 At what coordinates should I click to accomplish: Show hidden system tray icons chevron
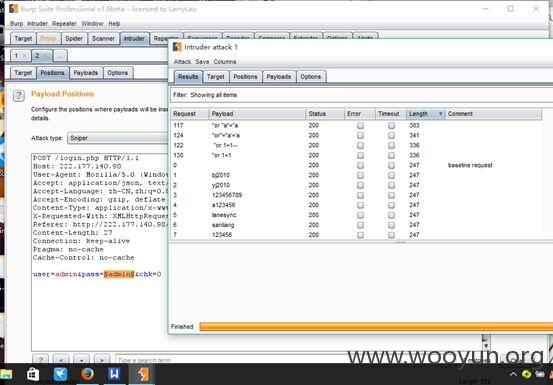click(x=513, y=374)
